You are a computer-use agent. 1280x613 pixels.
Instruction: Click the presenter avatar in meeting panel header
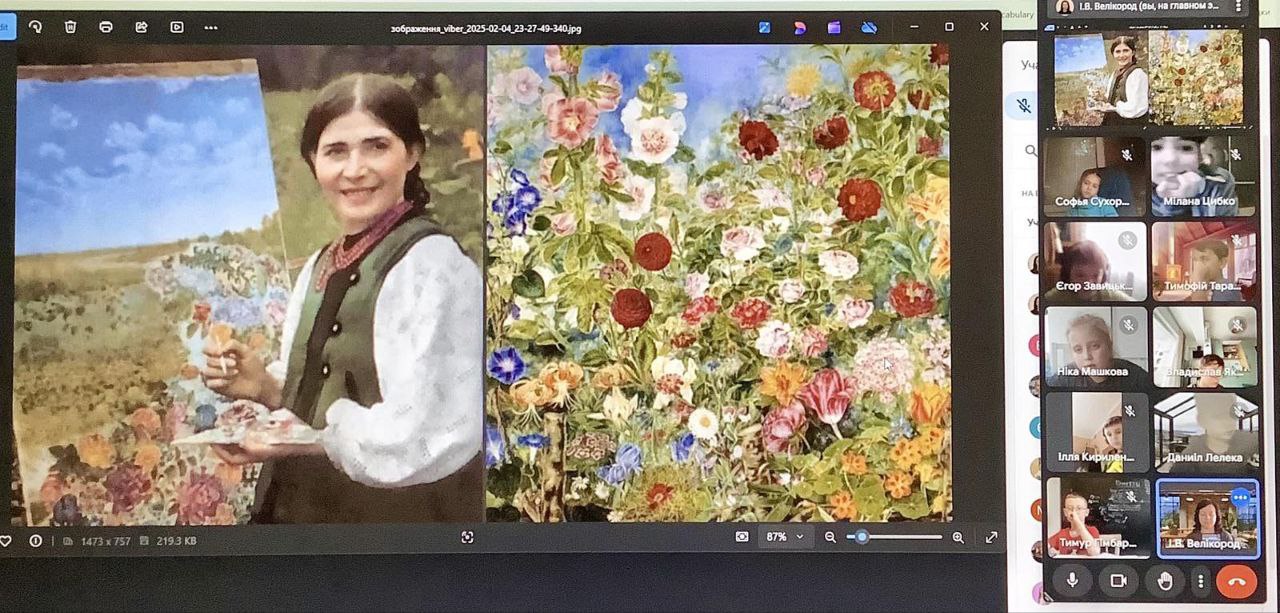click(1065, 6)
